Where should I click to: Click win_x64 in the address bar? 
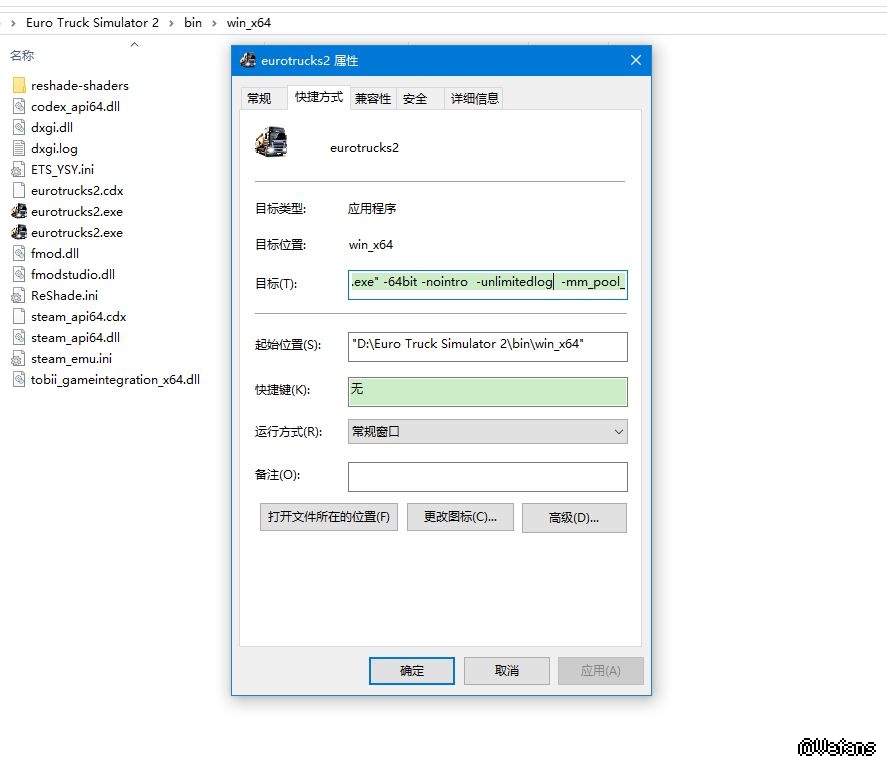click(249, 23)
